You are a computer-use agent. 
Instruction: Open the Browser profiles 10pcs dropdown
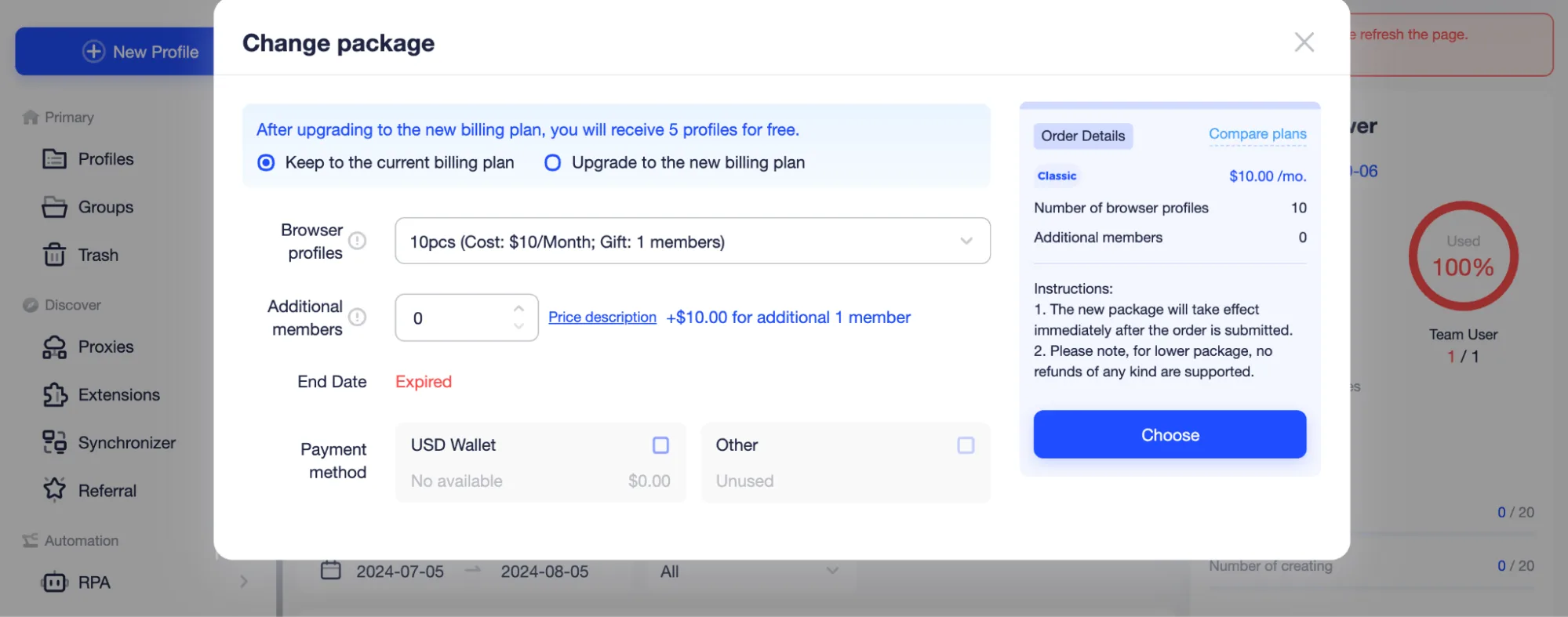pyautogui.click(x=693, y=241)
